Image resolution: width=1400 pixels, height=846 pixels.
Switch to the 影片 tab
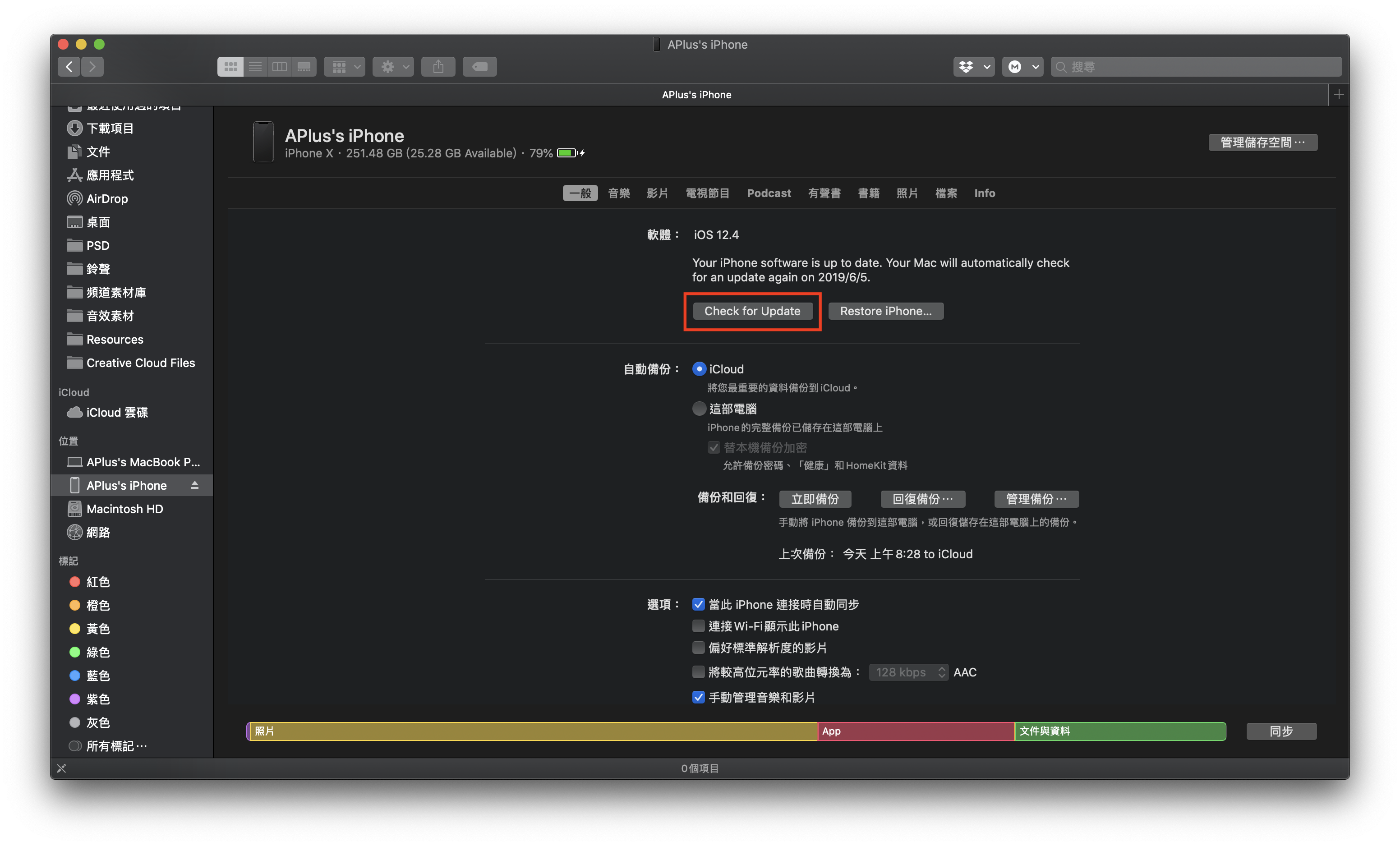[x=658, y=193]
